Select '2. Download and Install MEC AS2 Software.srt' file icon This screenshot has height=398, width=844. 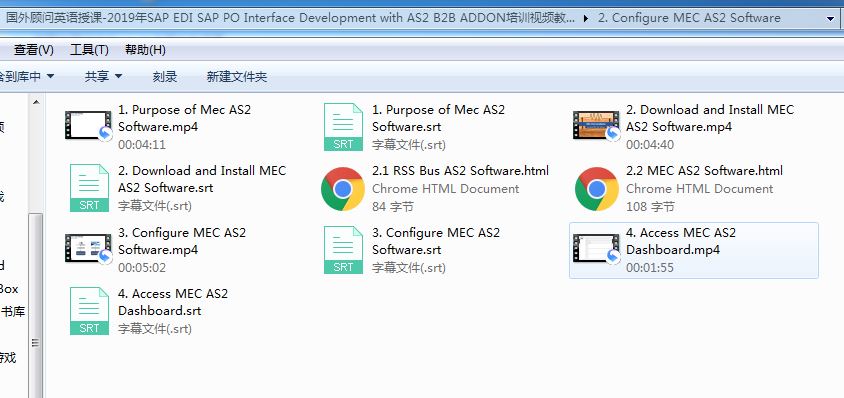click(89, 188)
